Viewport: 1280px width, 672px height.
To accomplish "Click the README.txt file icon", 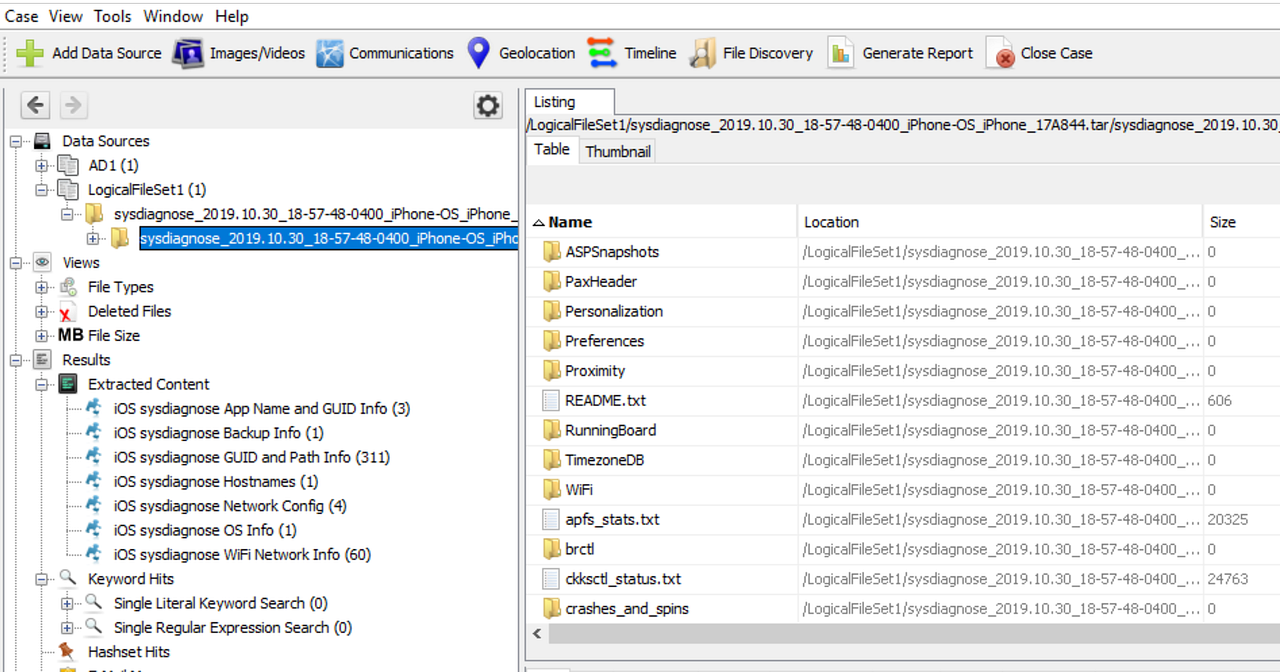I will [551, 400].
